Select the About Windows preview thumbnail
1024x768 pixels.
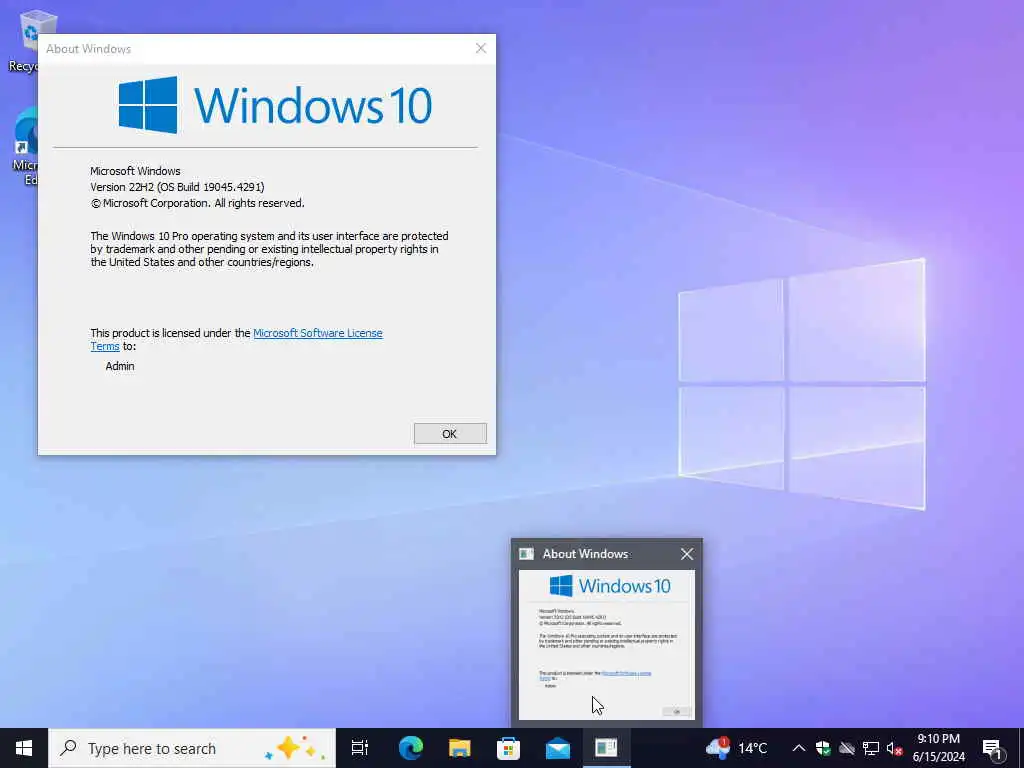[607, 645]
